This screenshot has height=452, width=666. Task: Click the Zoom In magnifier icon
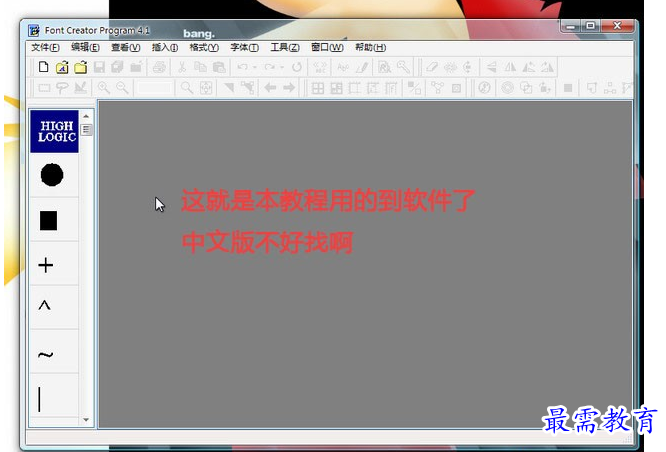(x=104, y=88)
